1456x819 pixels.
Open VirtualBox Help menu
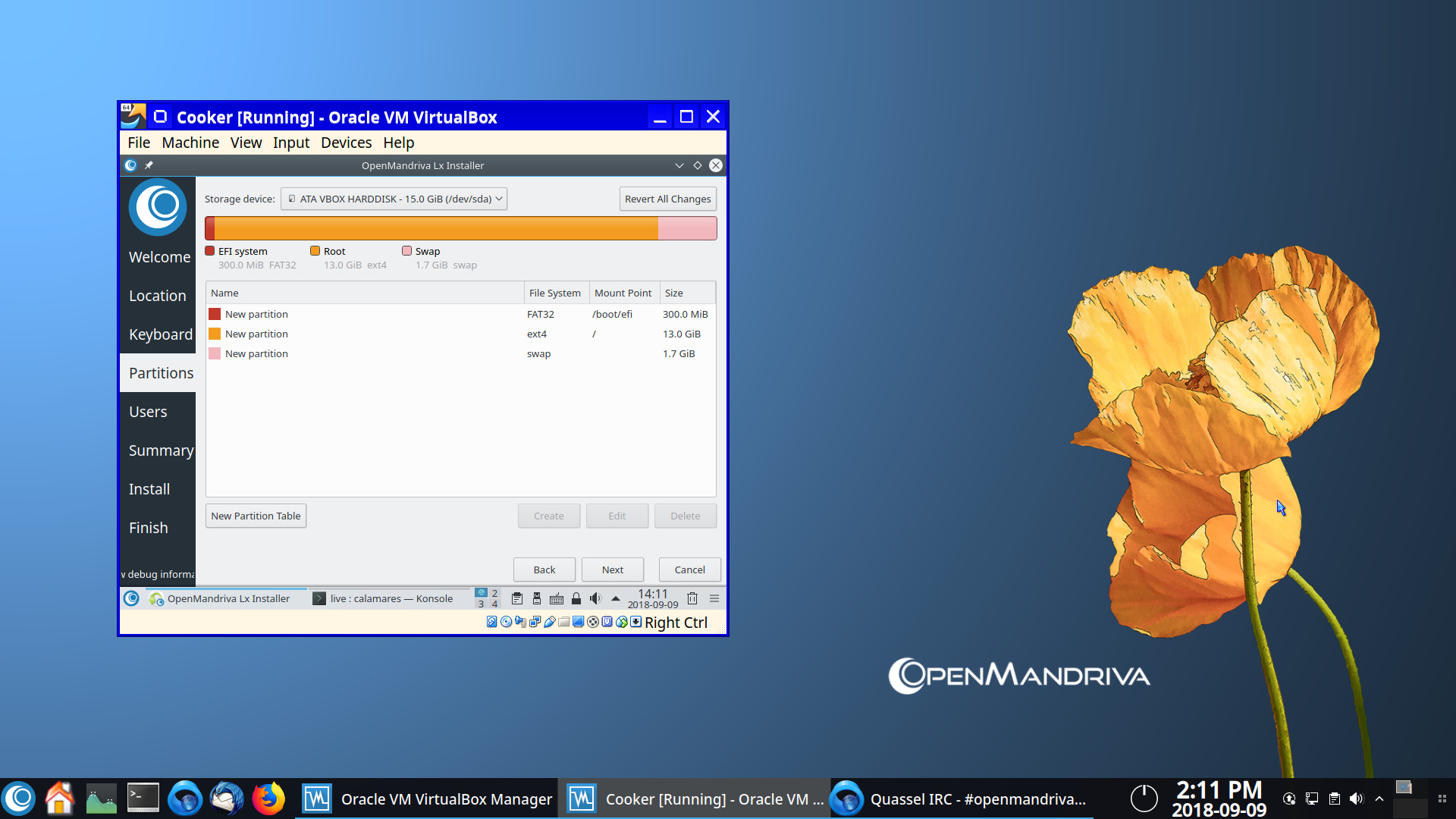398,143
